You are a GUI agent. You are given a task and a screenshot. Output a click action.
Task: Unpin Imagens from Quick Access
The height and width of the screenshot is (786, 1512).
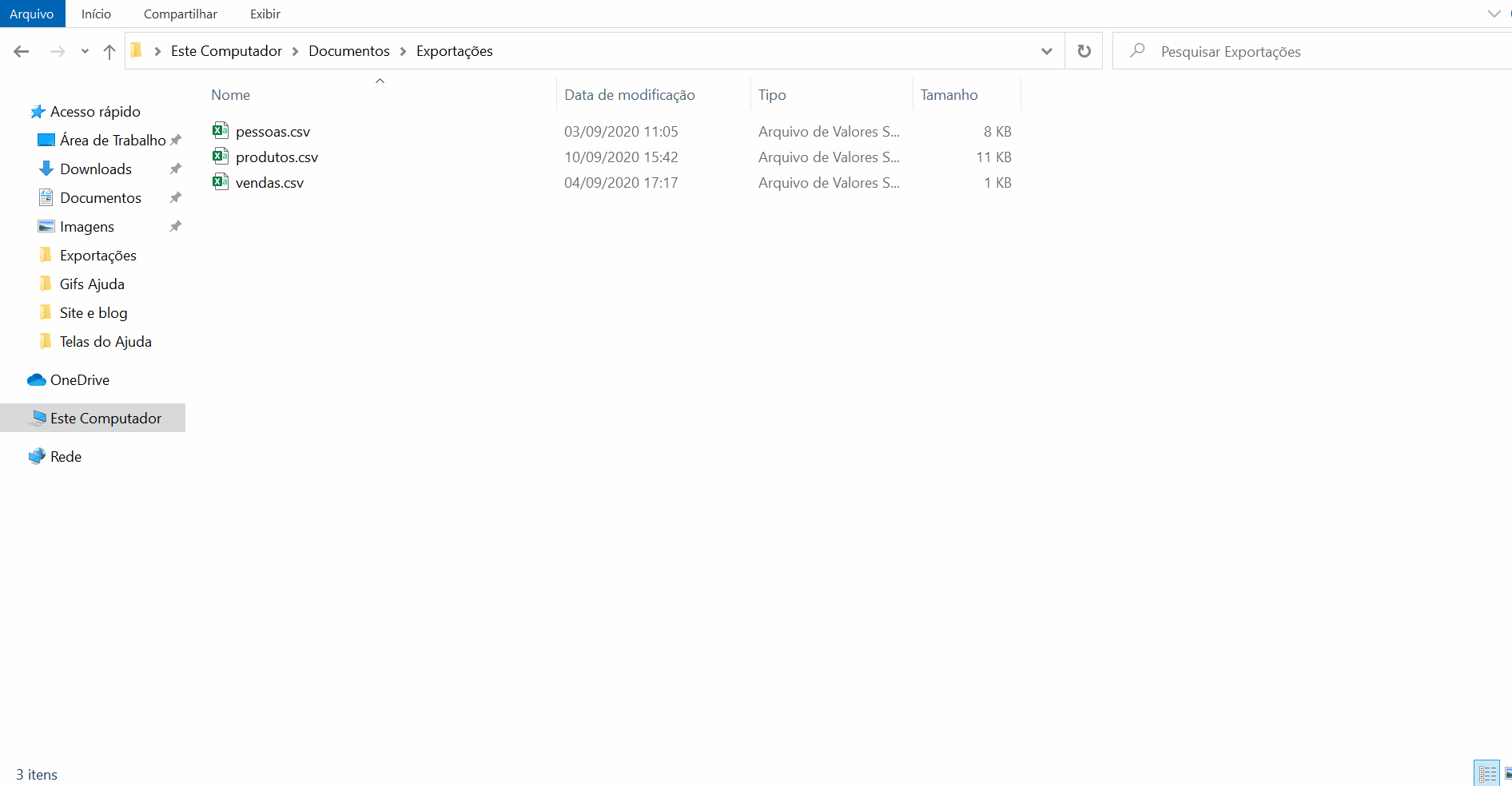coord(175,226)
